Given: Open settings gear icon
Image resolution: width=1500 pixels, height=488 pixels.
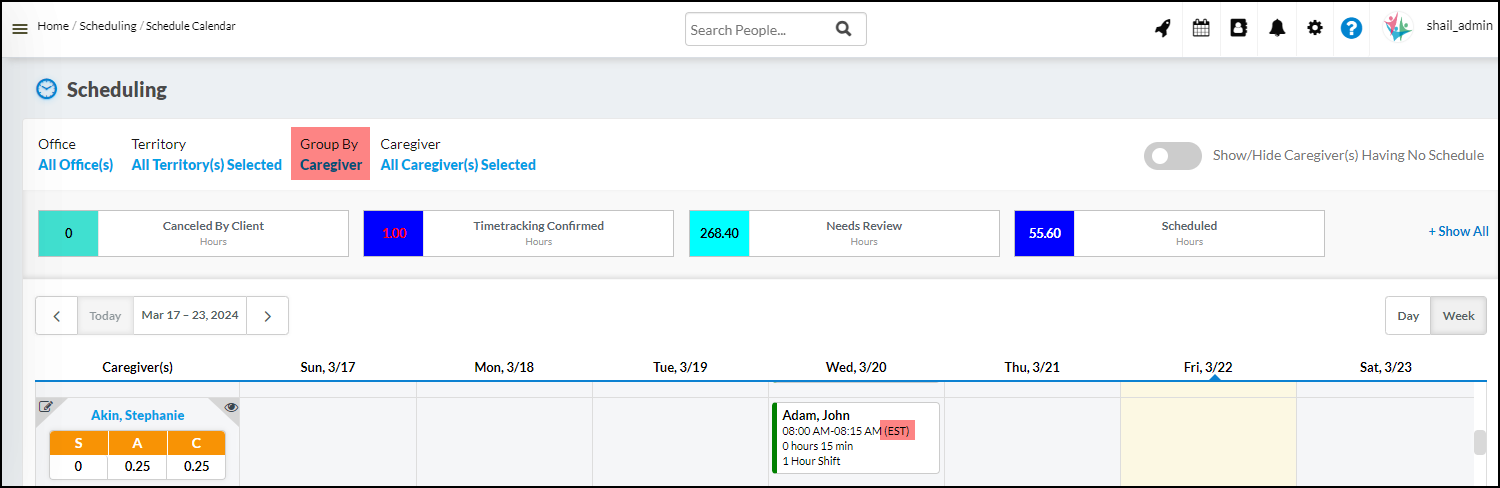Looking at the screenshot, I should (1315, 29).
